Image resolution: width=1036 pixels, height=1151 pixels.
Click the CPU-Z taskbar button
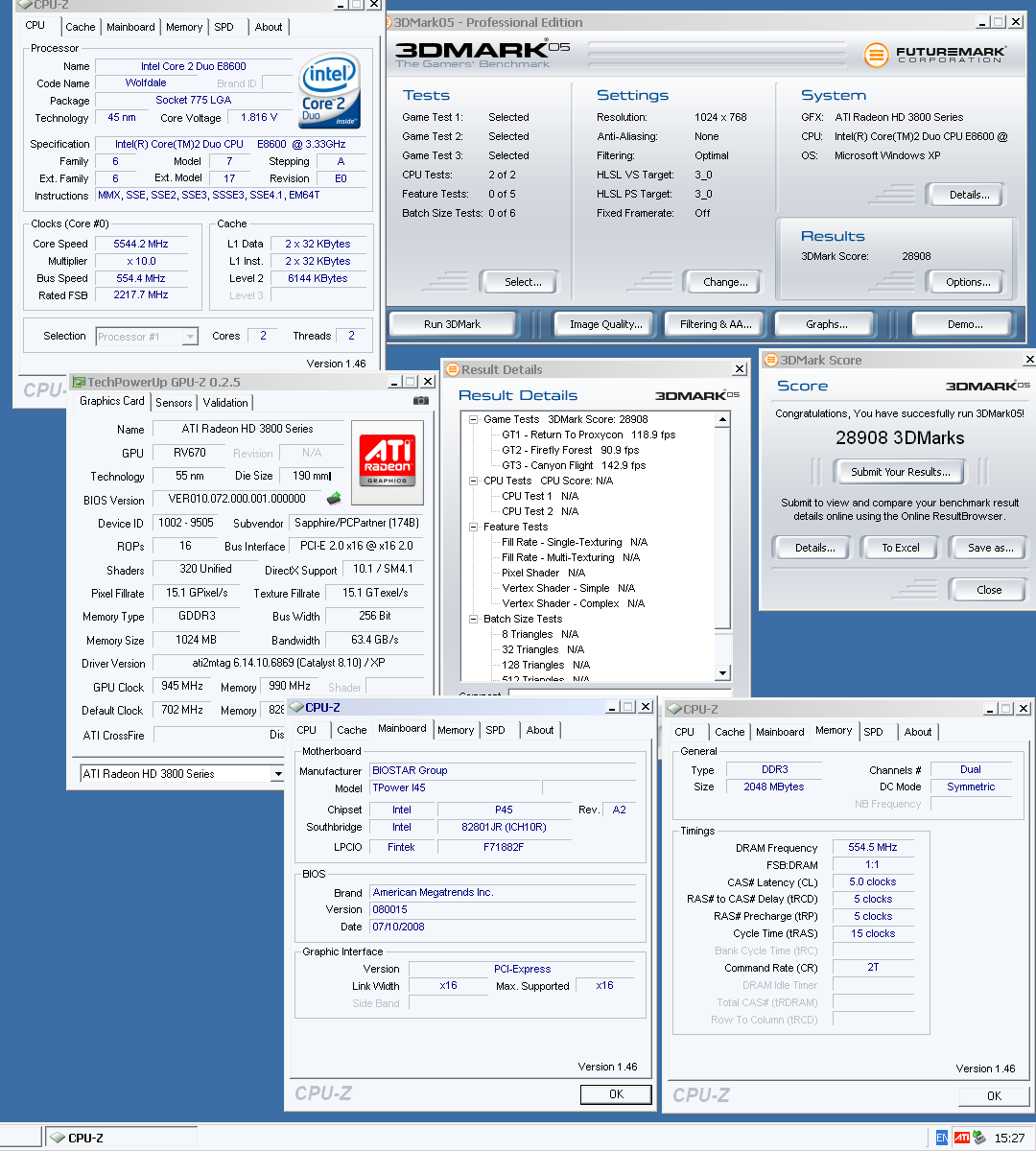point(121,1139)
